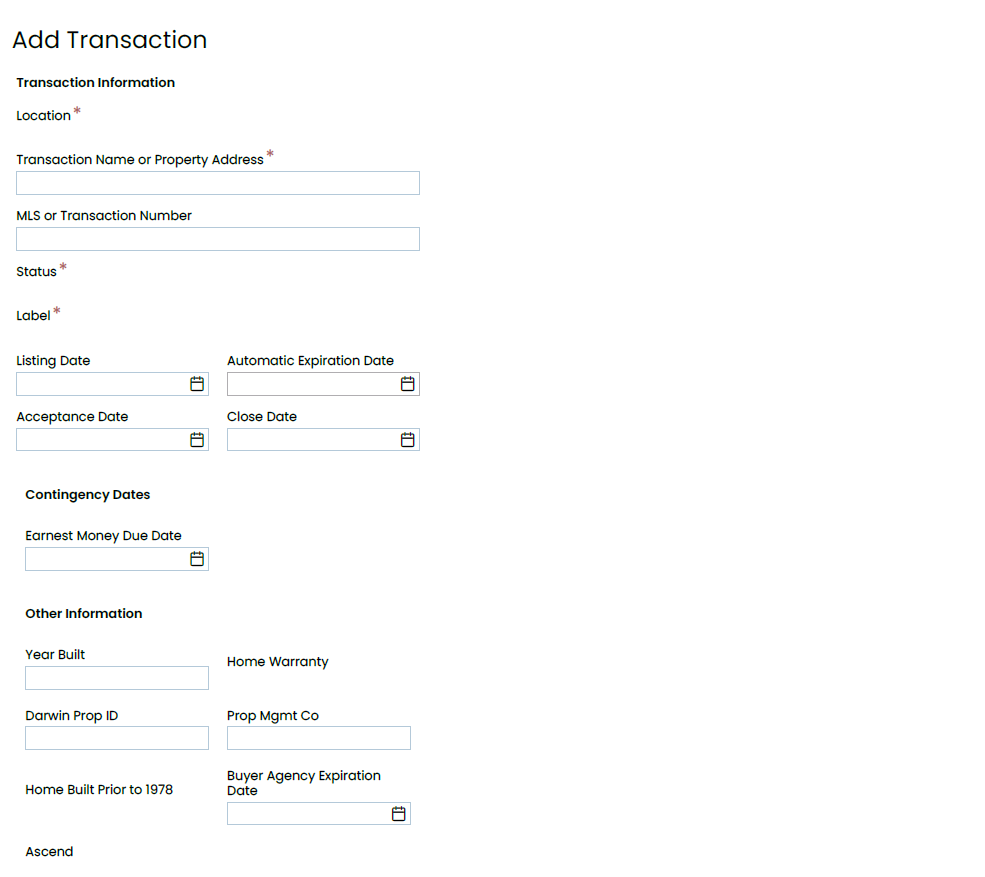Click into the Close Date field
Image resolution: width=985 pixels, height=877 pixels.
313,440
